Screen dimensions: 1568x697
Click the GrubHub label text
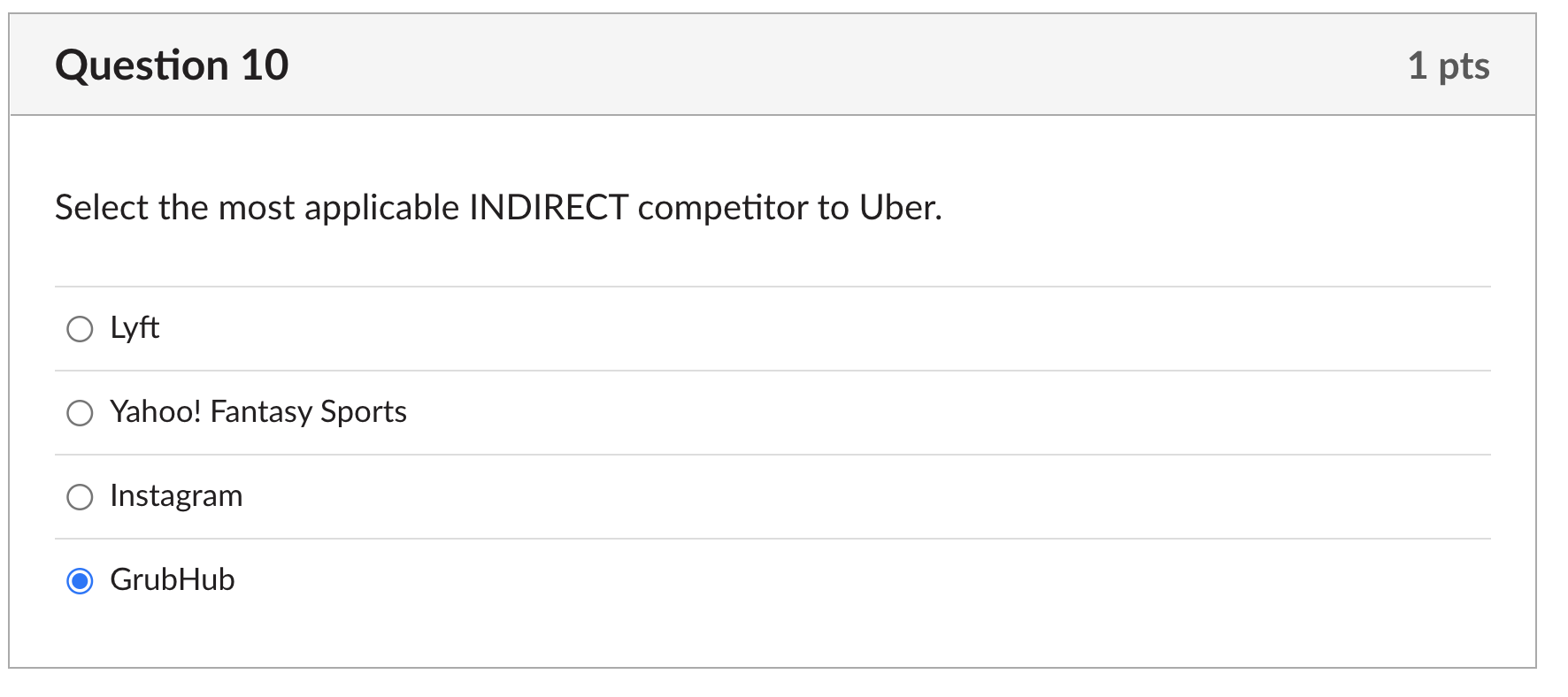172,579
